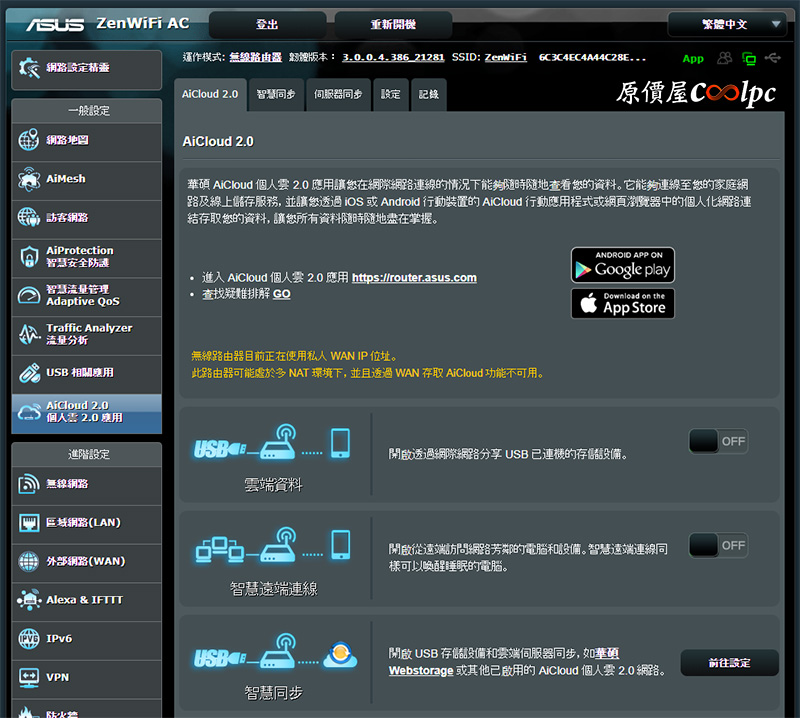Open the 區域網路(LAN) icon
The image size is (800, 718).
(29, 523)
